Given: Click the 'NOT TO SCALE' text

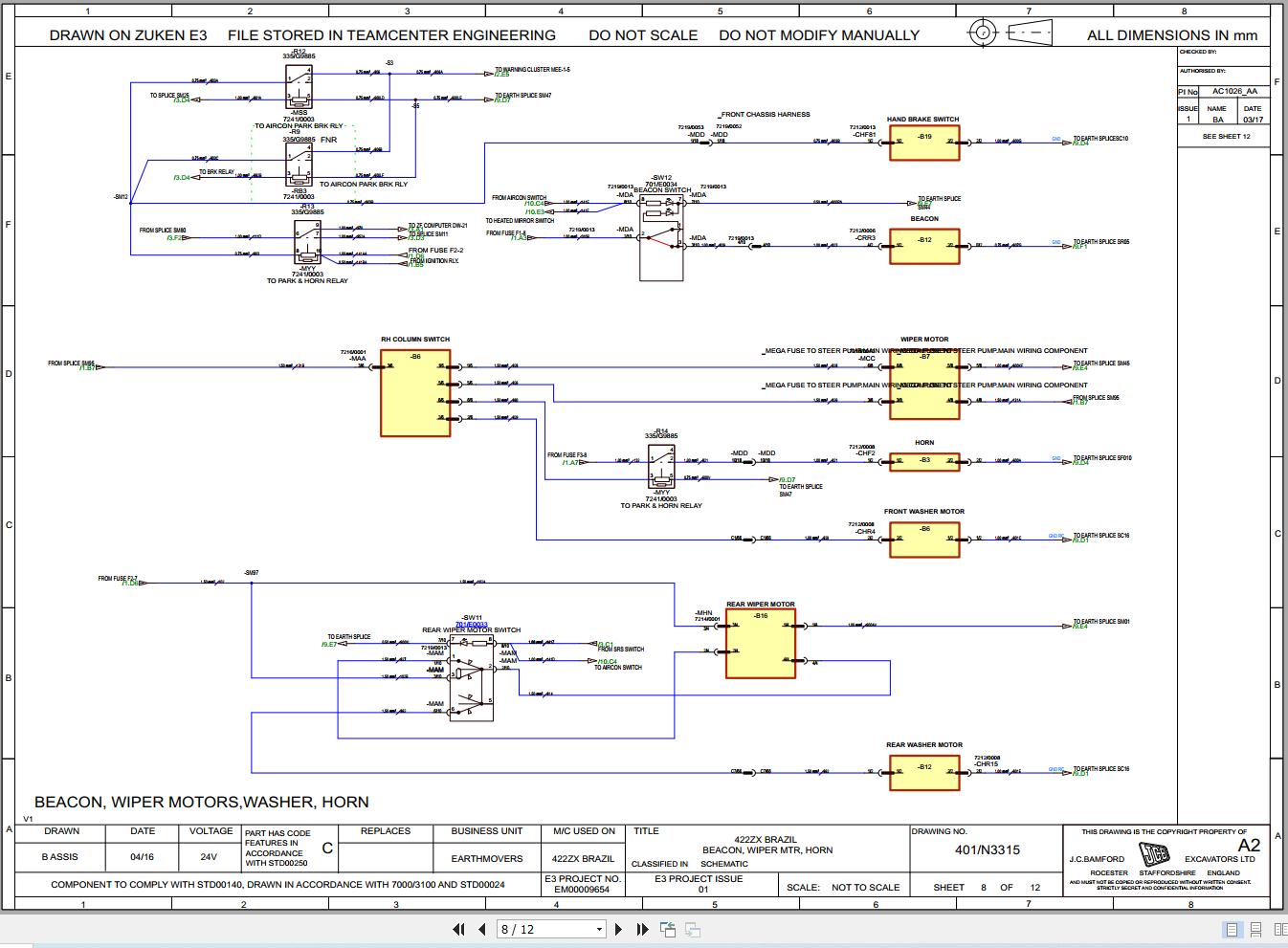Looking at the screenshot, I should [866, 888].
